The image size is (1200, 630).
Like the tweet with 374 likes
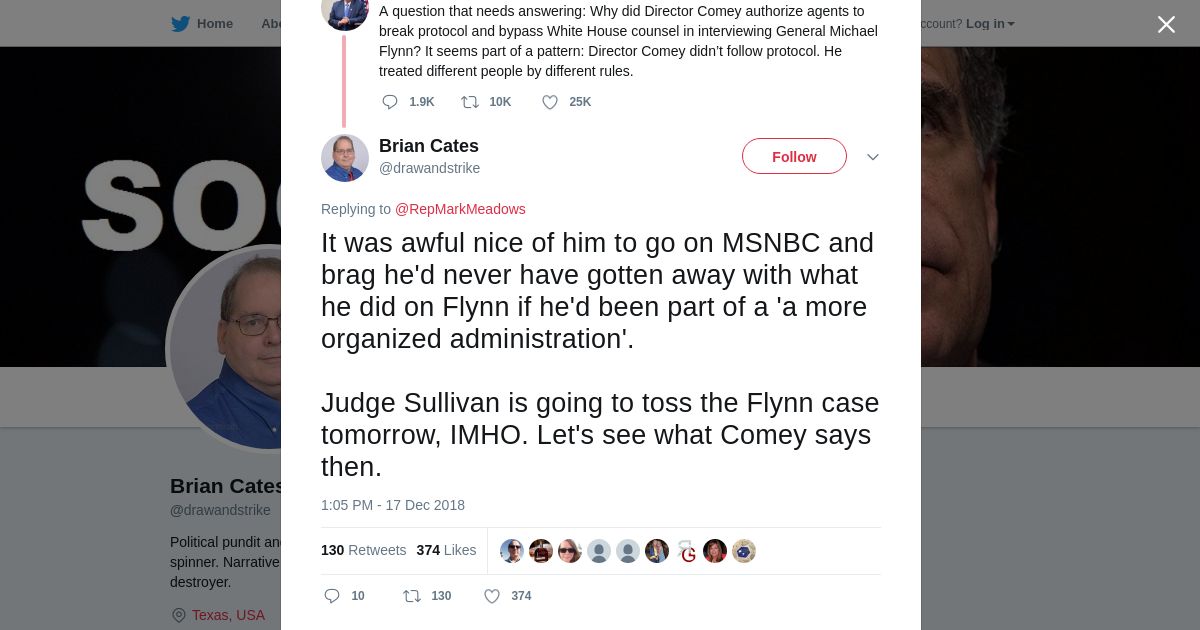pyautogui.click(x=492, y=596)
